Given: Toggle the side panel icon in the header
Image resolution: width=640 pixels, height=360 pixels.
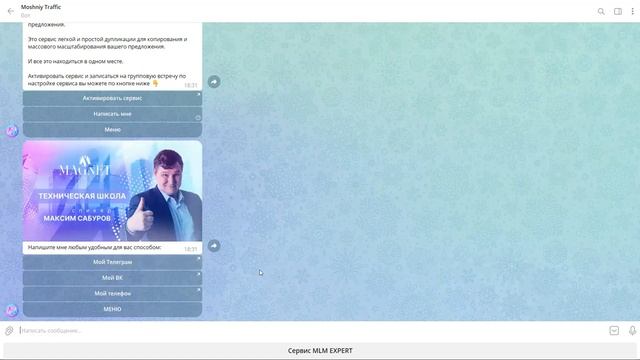Looking at the screenshot, I should point(618,11).
